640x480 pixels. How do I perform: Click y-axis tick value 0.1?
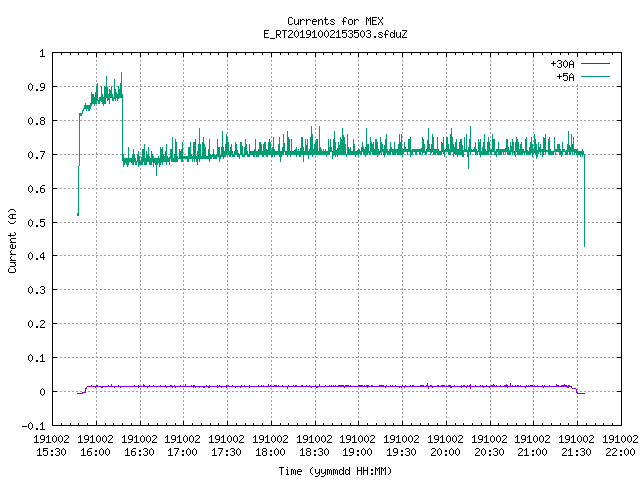(x=36, y=358)
